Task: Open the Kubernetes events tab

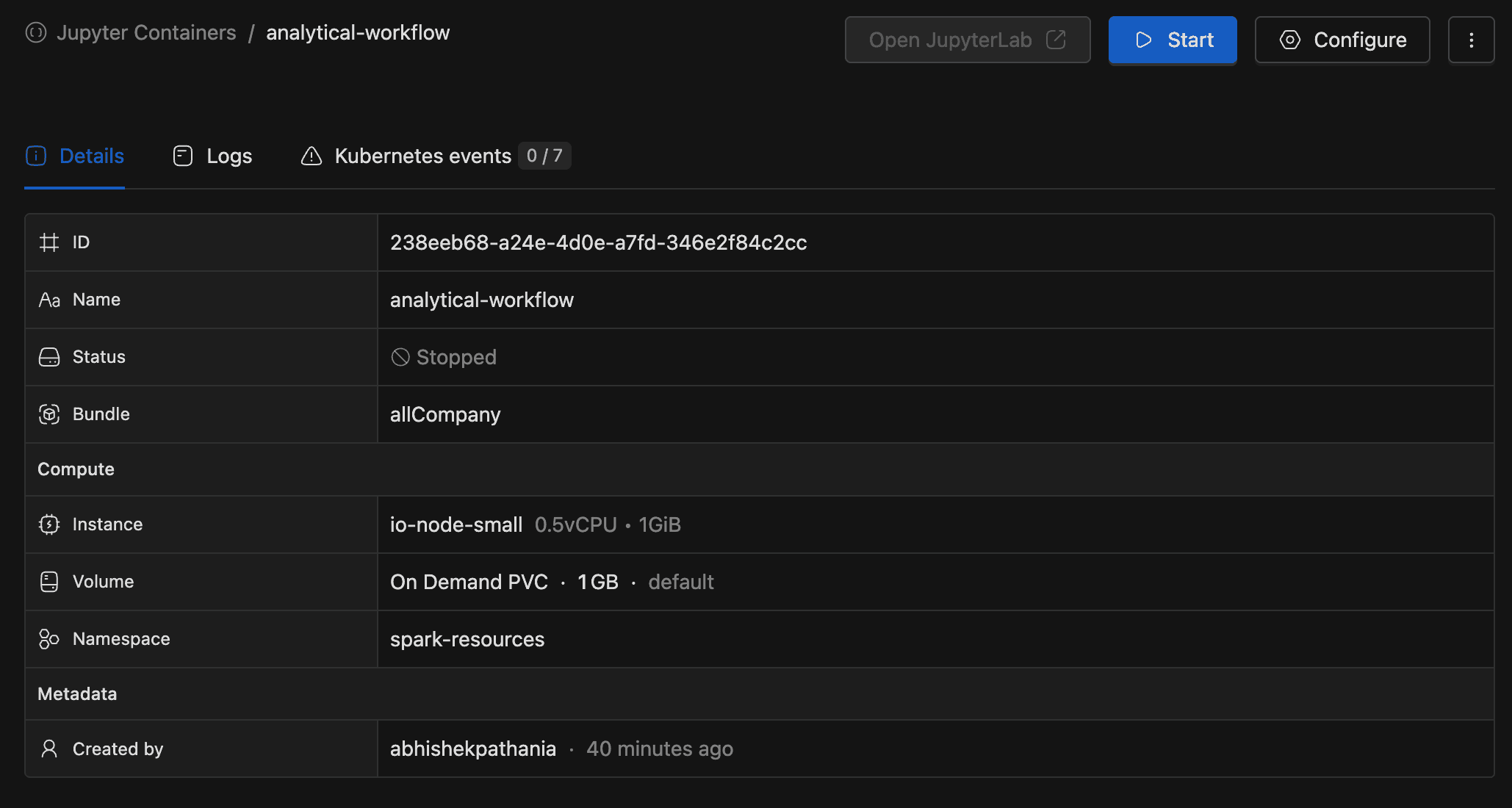Action: point(422,156)
